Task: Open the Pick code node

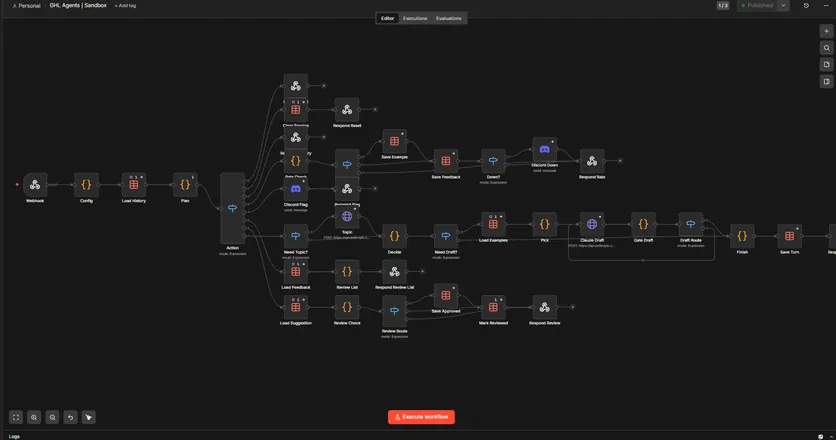Action: [544, 224]
